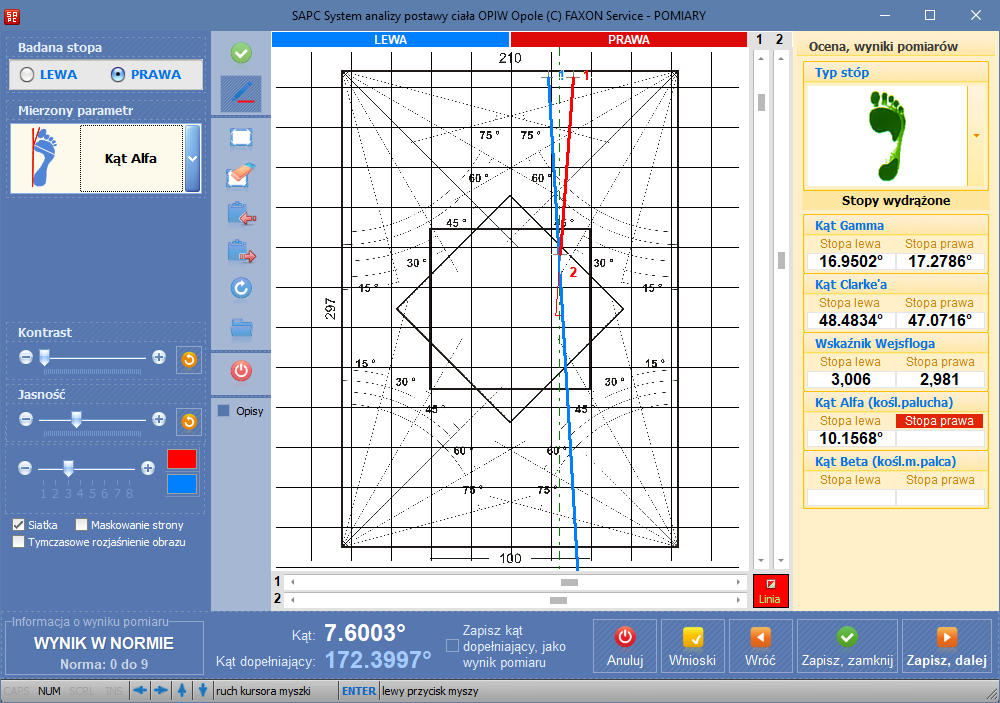1000x703 pixels.
Task: Click the Stopa prawa Kąt Alfa field
Action: pos(938,438)
